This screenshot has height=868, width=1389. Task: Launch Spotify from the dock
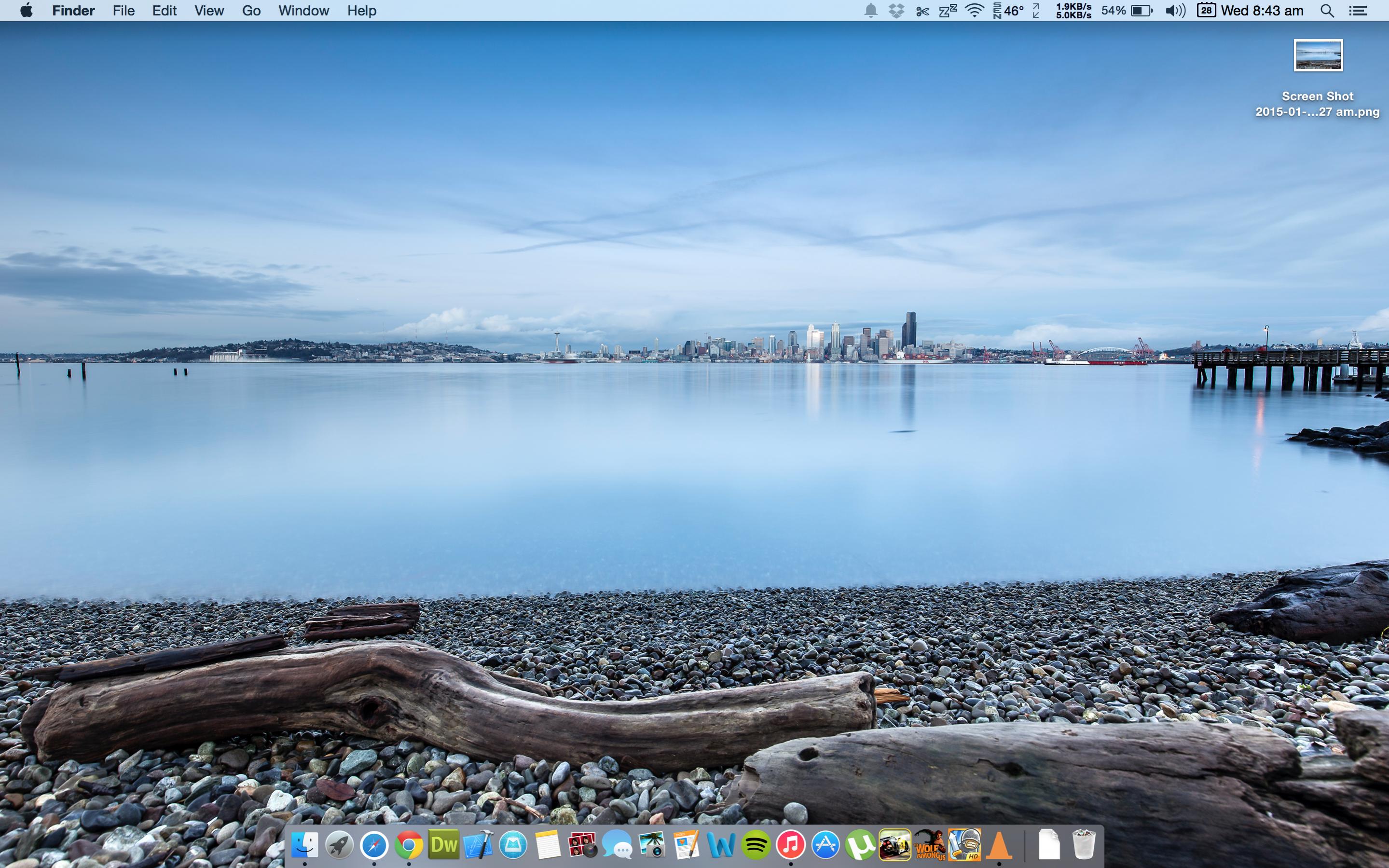[756, 844]
